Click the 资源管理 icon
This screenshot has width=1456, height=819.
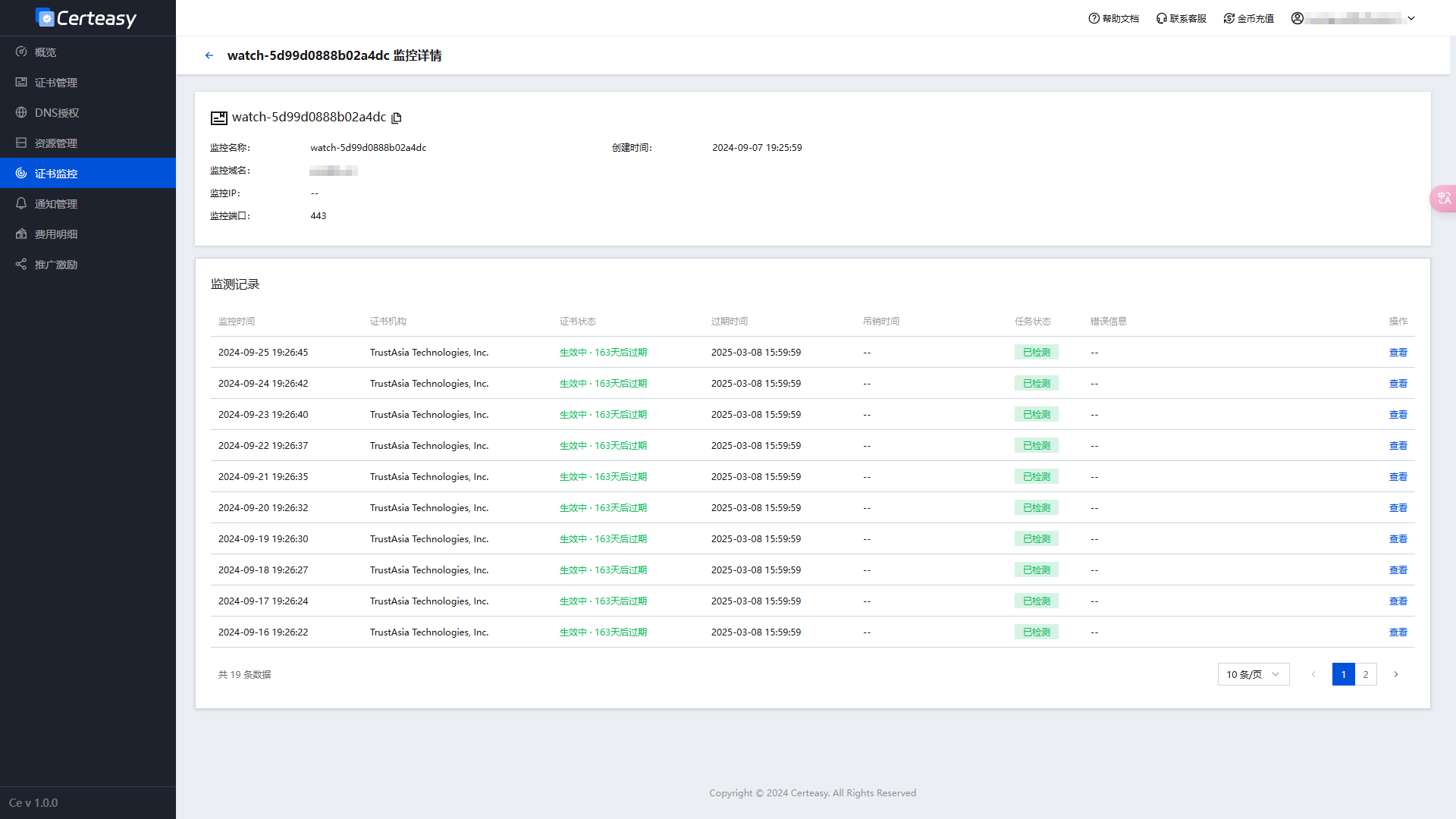[x=21, y=143]
